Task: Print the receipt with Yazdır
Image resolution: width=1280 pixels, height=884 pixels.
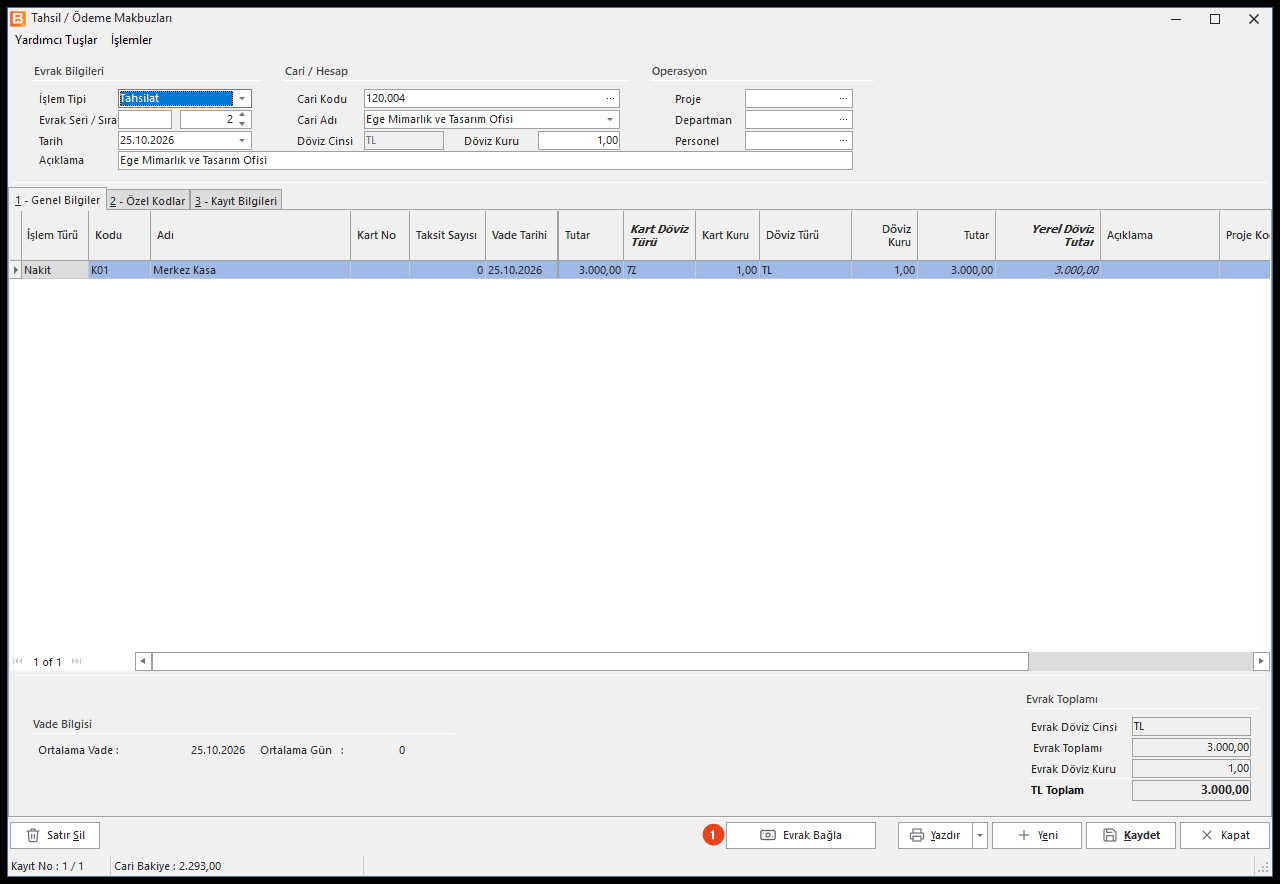Action: (935, 835)
